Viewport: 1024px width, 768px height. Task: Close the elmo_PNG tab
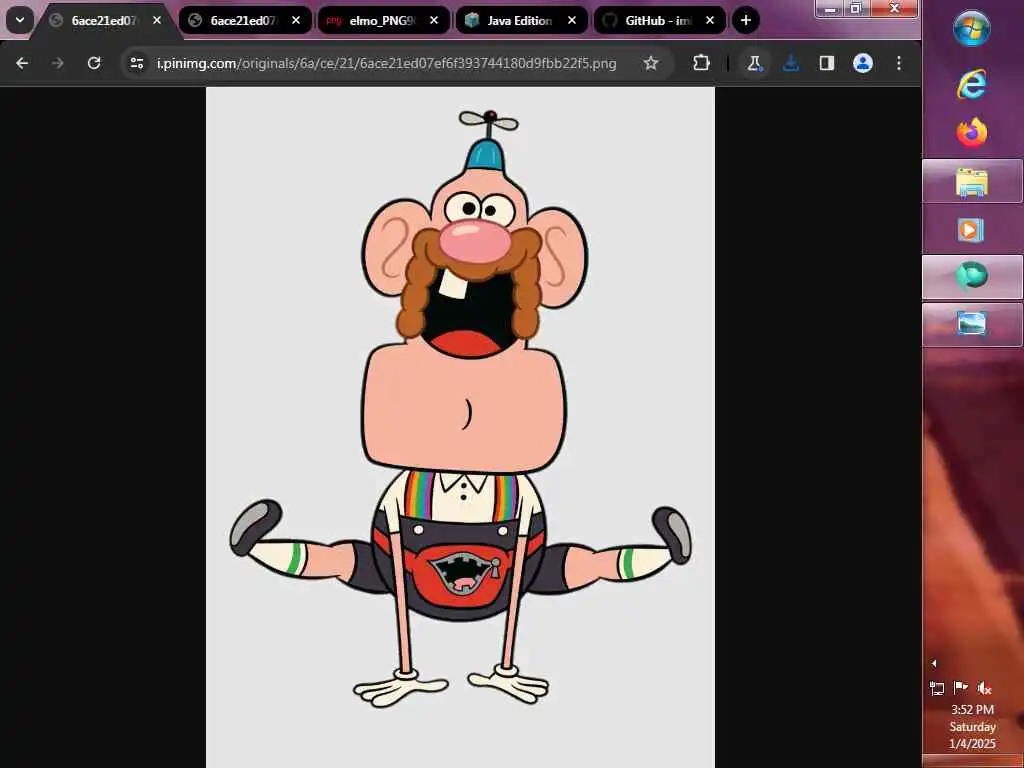coord(434,20)
